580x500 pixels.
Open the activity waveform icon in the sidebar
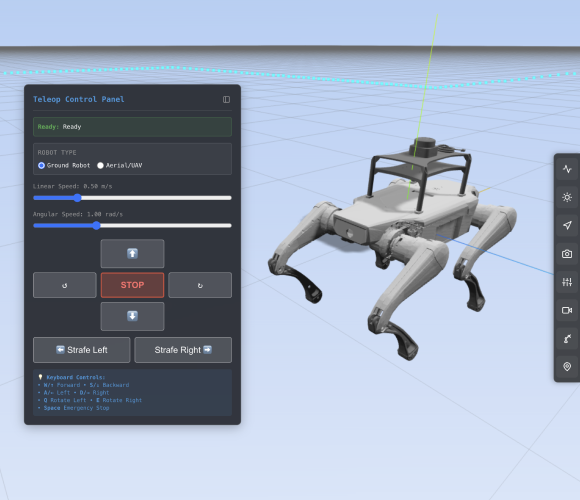567,169
